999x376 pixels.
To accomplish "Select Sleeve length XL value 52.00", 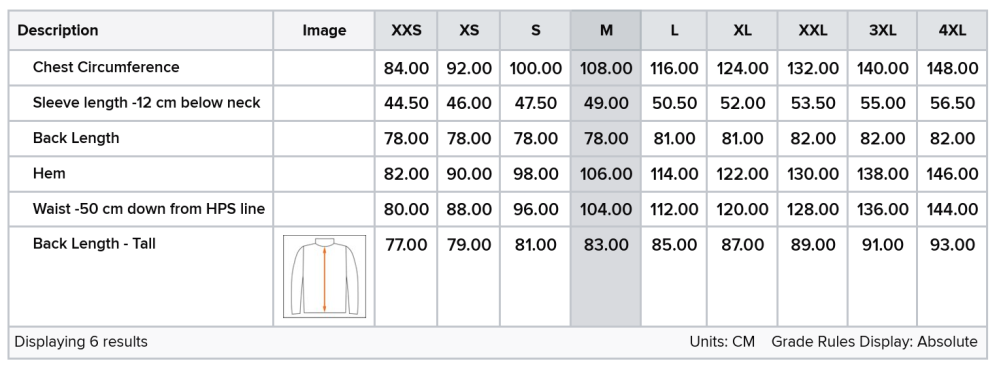I will tap(742, 103).
